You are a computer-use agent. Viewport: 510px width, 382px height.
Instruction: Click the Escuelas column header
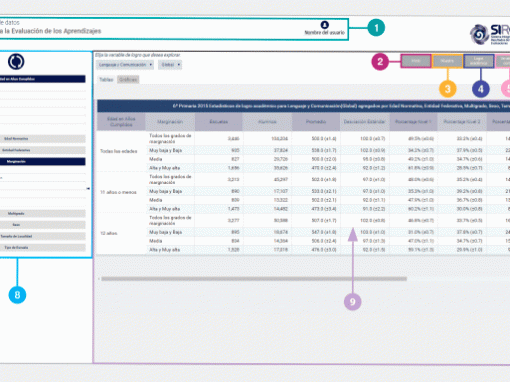click(218, 122)
